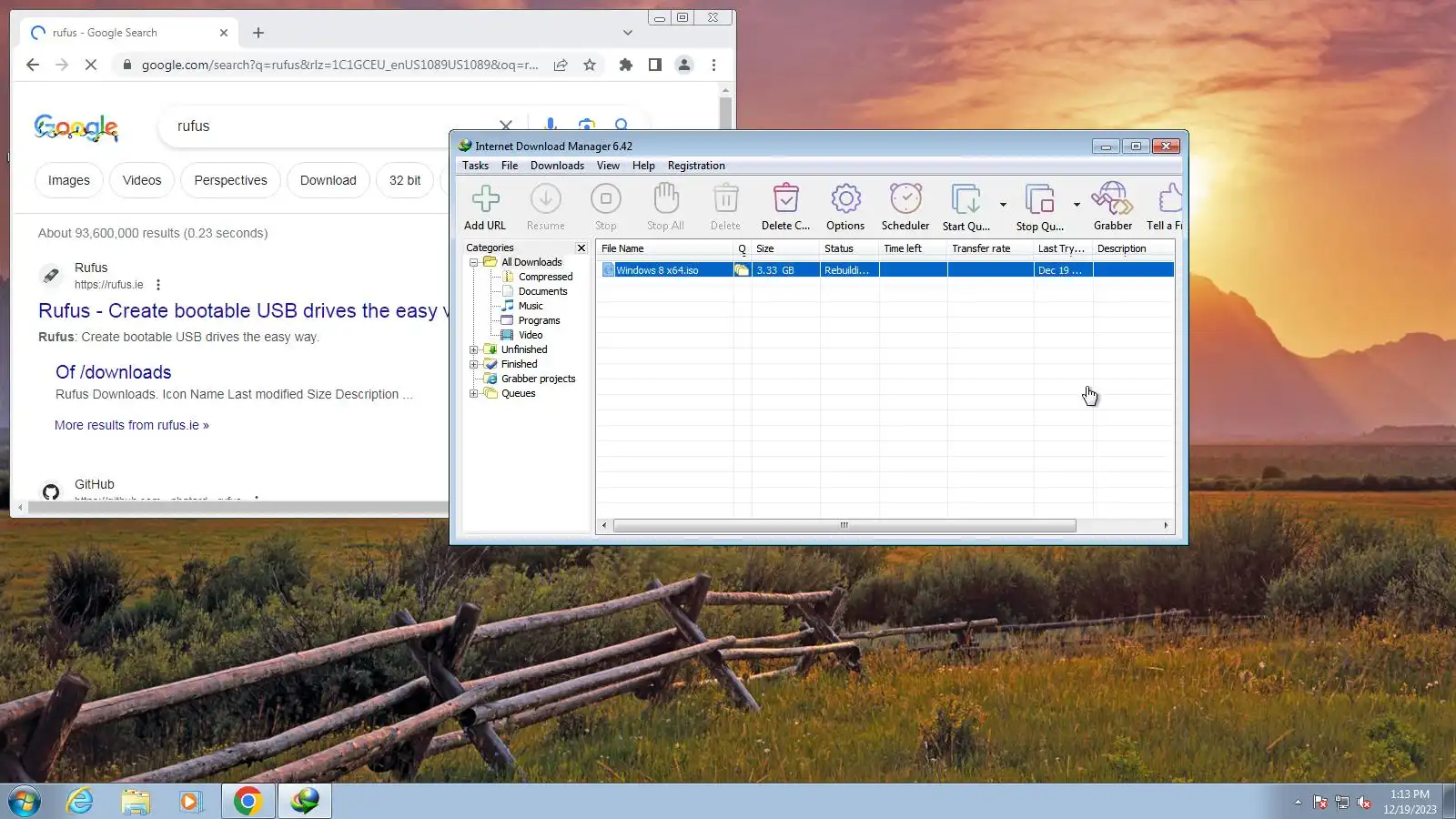Select the Programs category
Screen dimensions: 1456x819
coord(539,320)
